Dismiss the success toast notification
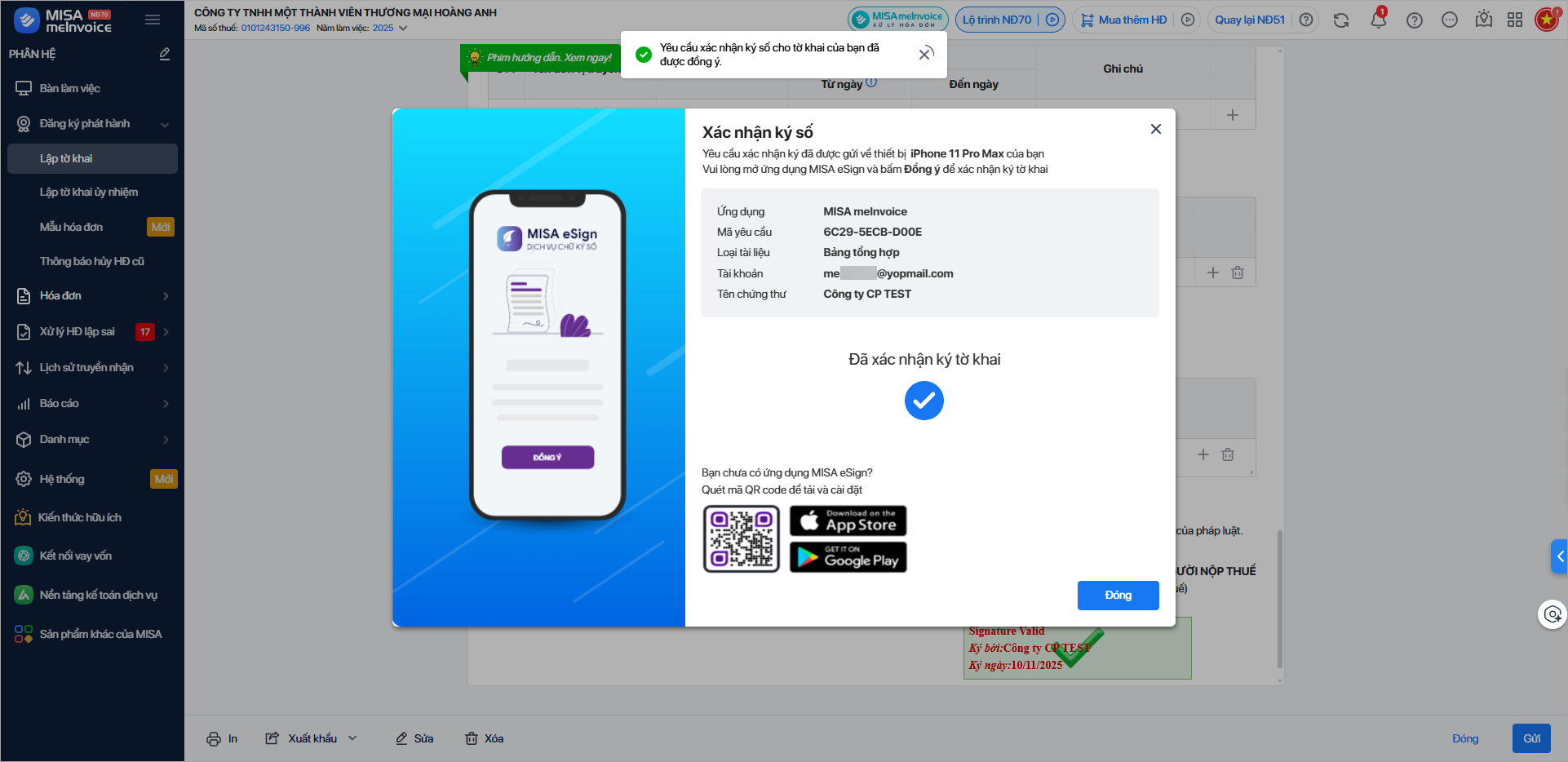Image resolution: width=1568 pixels, height=762 pixels. point(926,54)
